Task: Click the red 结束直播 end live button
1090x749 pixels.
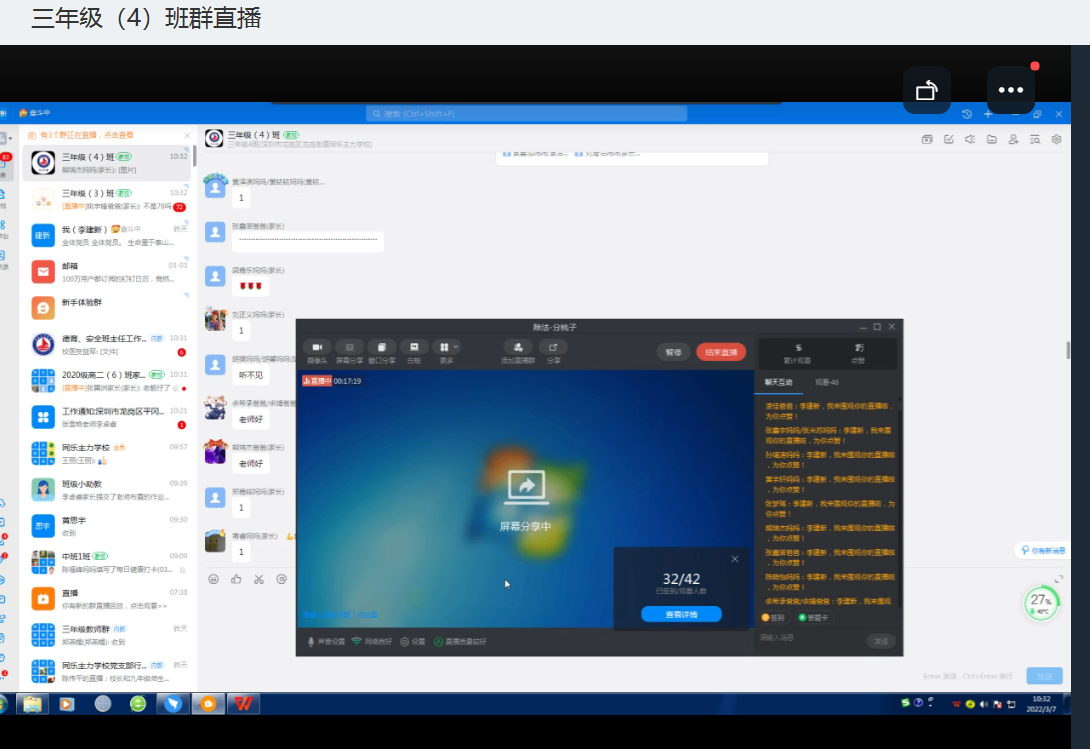Action: (x=721, y=353)
